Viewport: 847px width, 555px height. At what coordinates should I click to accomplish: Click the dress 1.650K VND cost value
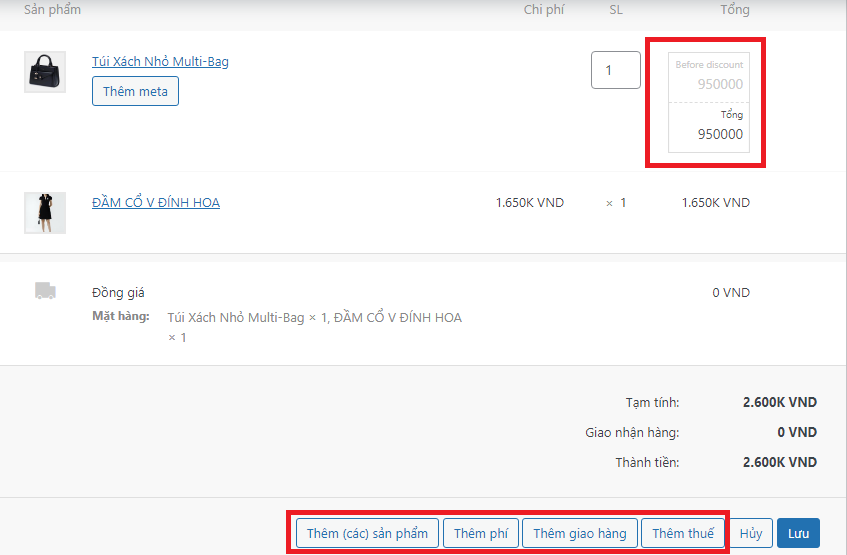tap(529, 203)
